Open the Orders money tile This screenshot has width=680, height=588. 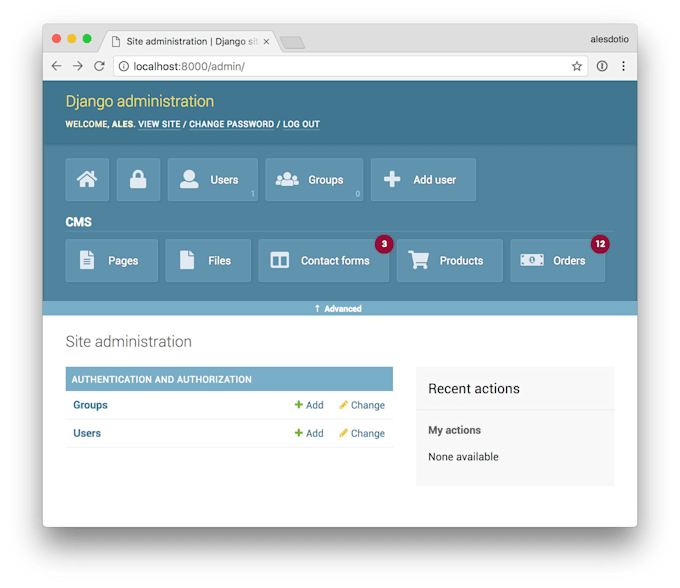point(558,261)
